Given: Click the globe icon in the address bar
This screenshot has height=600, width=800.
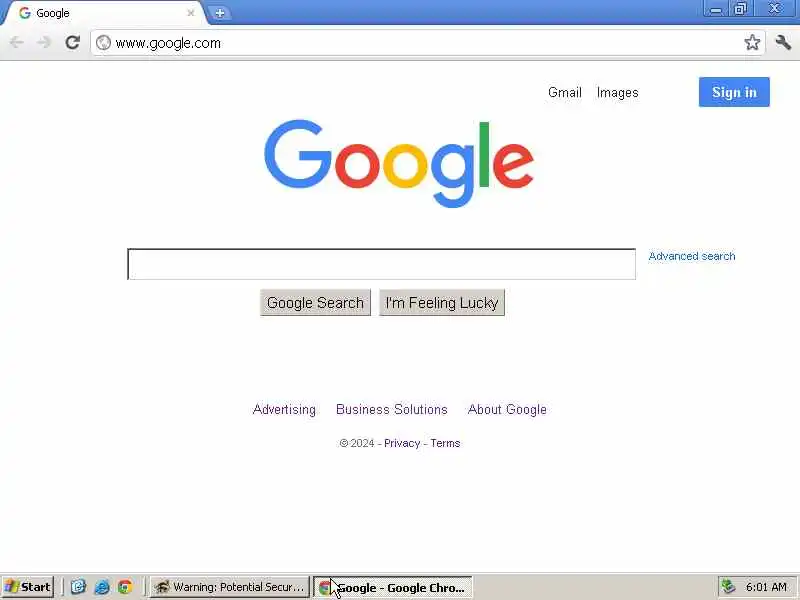Looking at the screenshot, I should click(x=104, y=43).
